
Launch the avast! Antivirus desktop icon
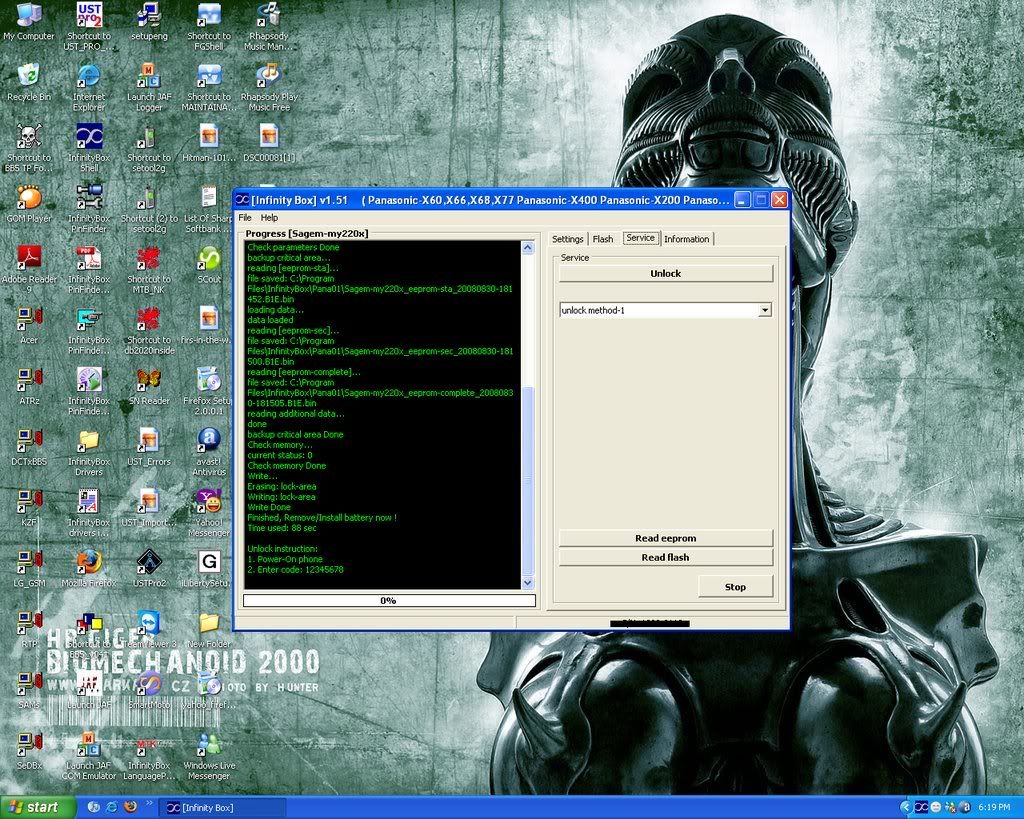tap(209, 440)
